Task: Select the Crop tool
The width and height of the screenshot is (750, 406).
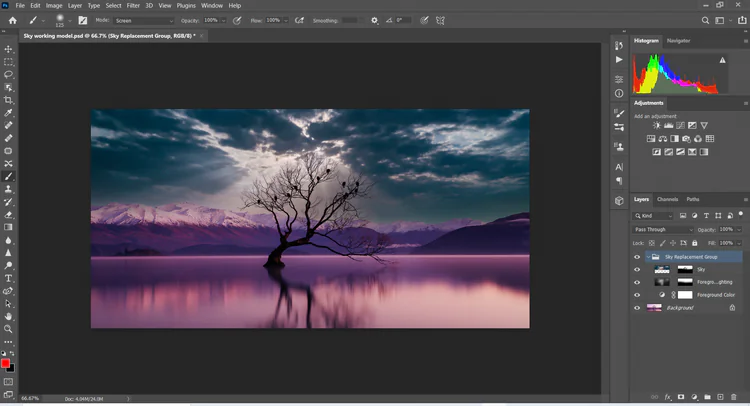Action: pos(9,100)
